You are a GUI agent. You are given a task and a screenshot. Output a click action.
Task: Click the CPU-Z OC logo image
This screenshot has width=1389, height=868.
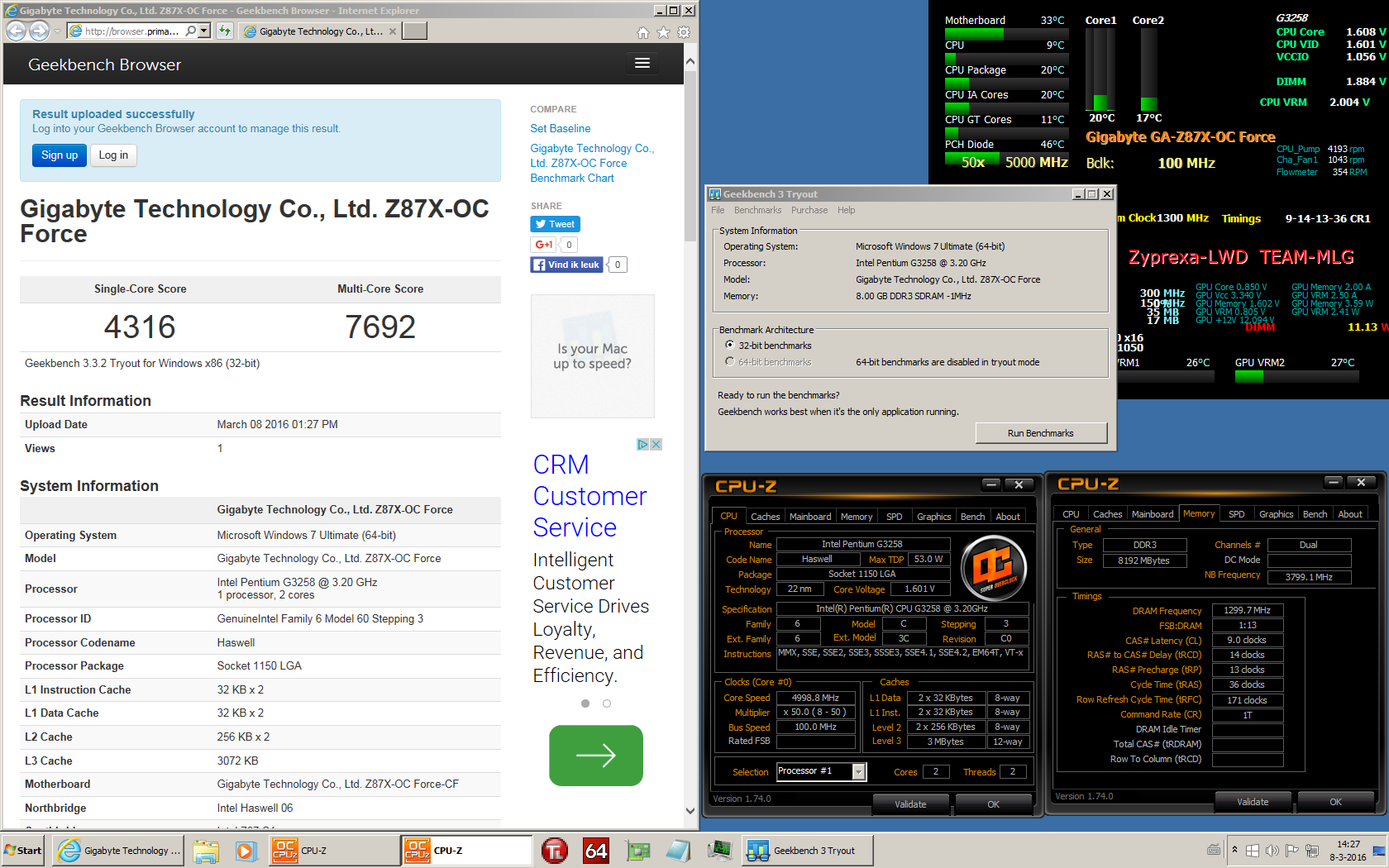(x=995, y=568)
